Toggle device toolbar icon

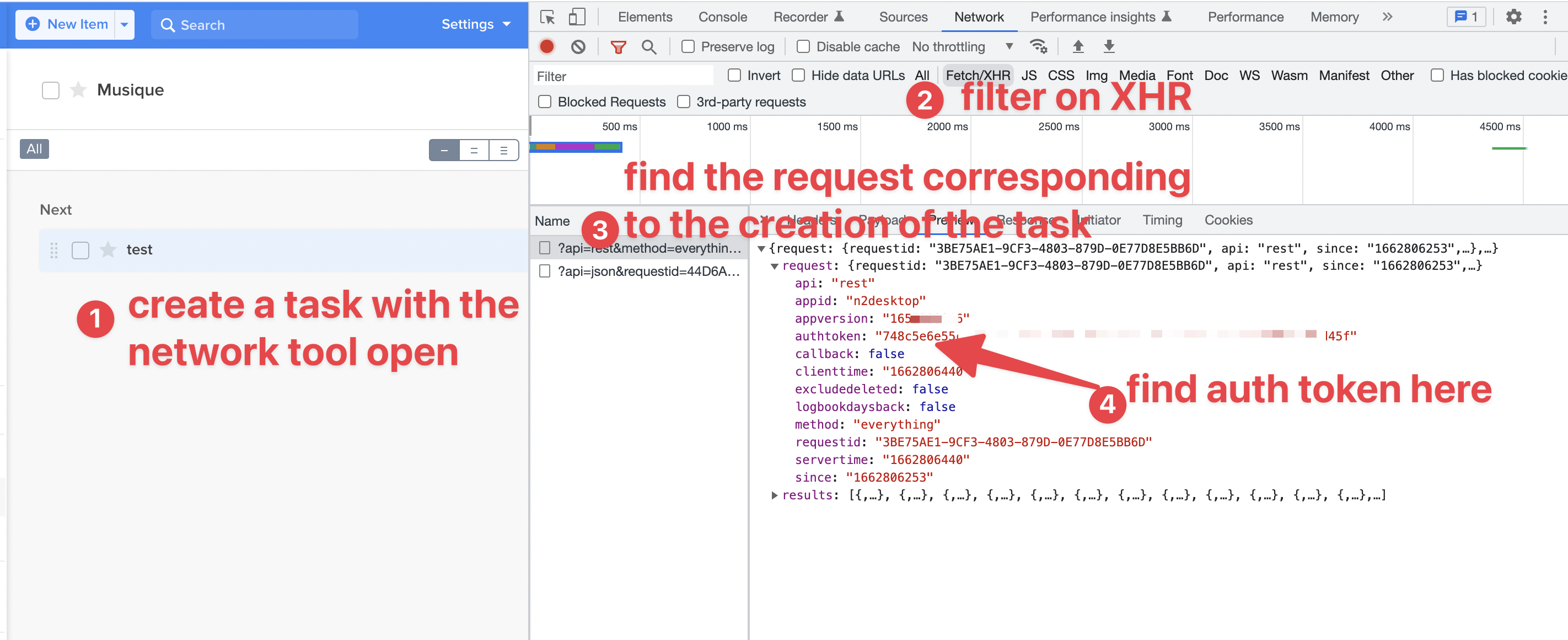tap(577, 17)
